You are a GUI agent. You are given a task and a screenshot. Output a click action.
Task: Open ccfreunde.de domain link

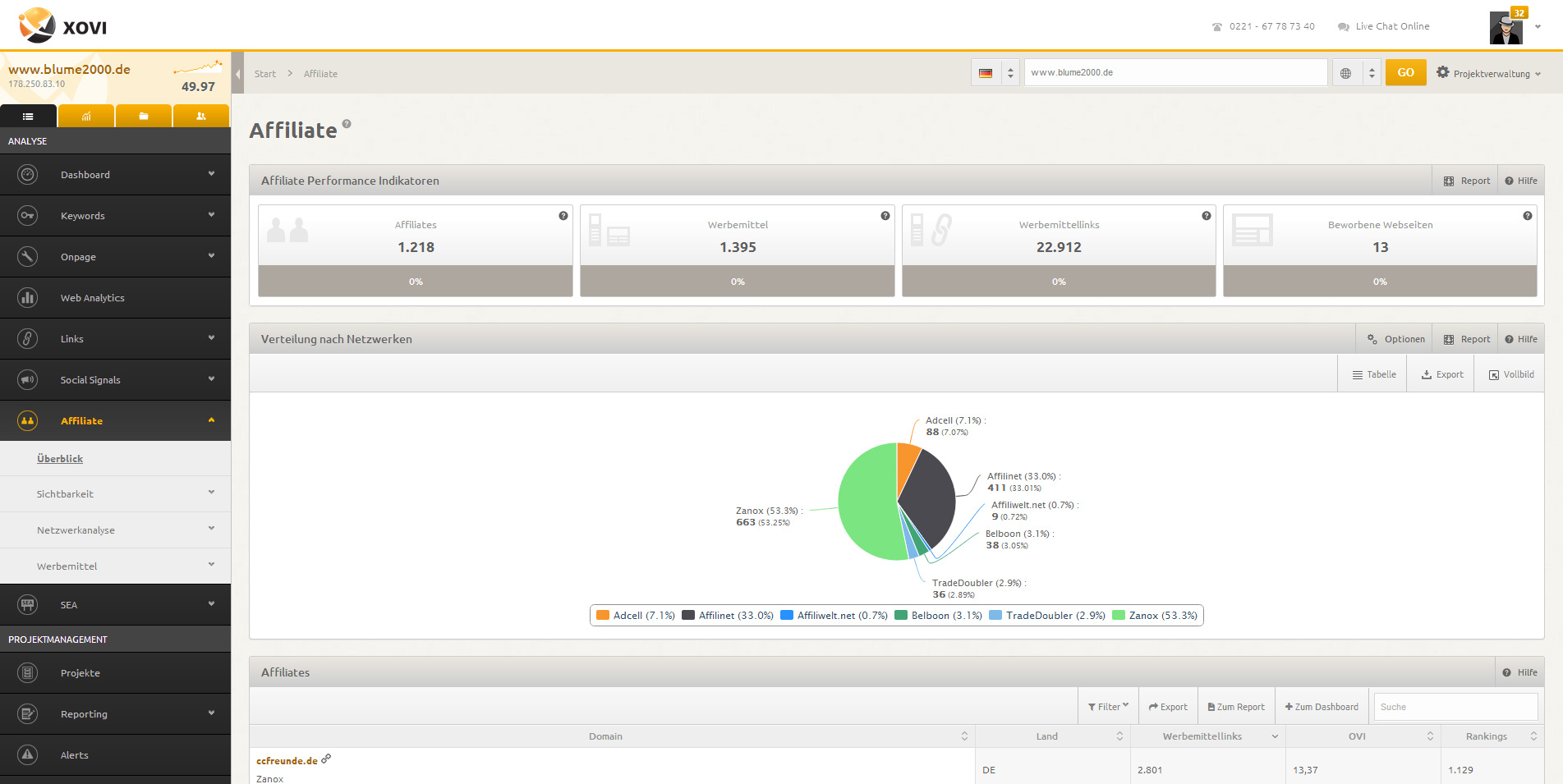click(x=287, y=761)
